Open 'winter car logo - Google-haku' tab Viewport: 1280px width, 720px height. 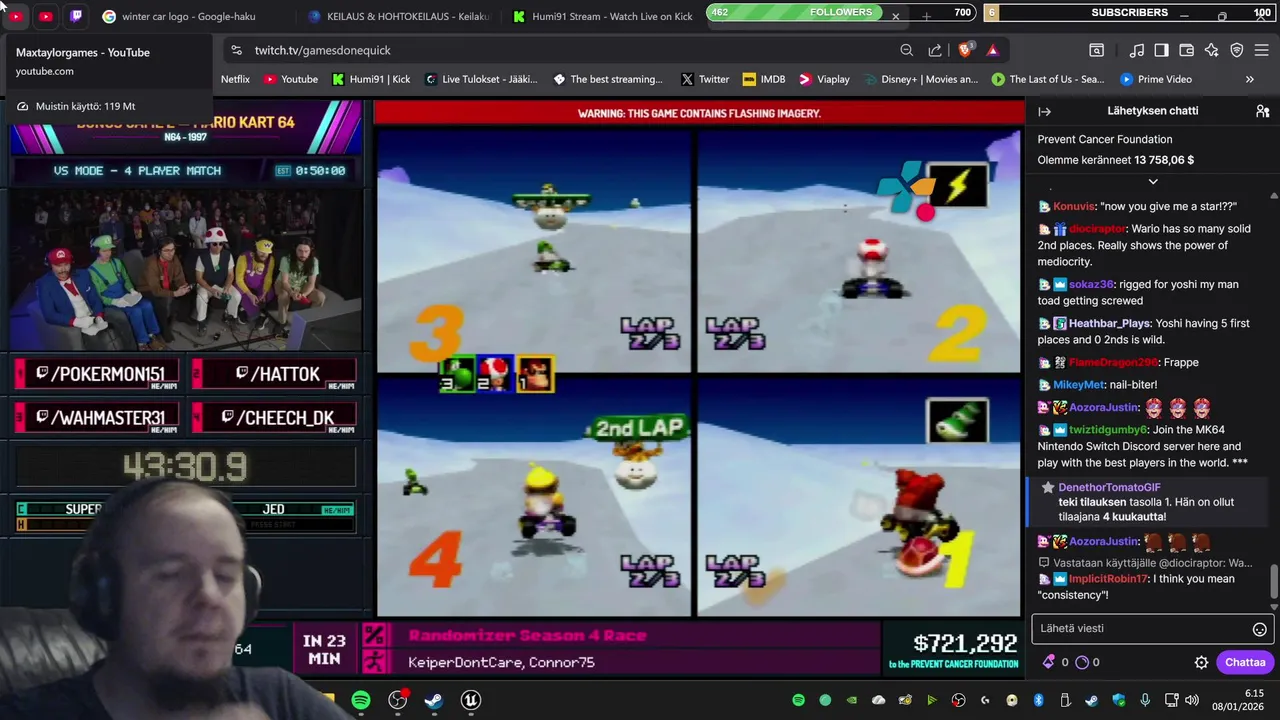pyautogui.click(x=192, y=16)
